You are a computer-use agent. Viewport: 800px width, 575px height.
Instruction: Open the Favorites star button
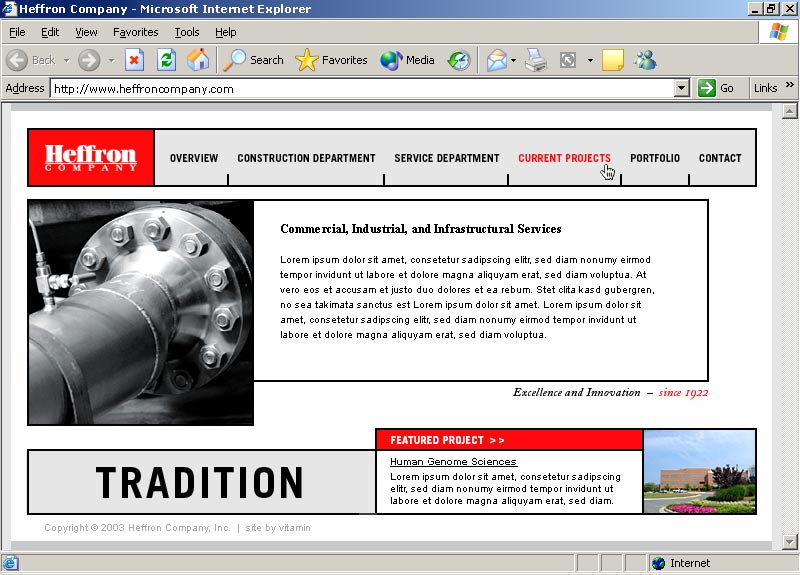[x=332, y=60]
